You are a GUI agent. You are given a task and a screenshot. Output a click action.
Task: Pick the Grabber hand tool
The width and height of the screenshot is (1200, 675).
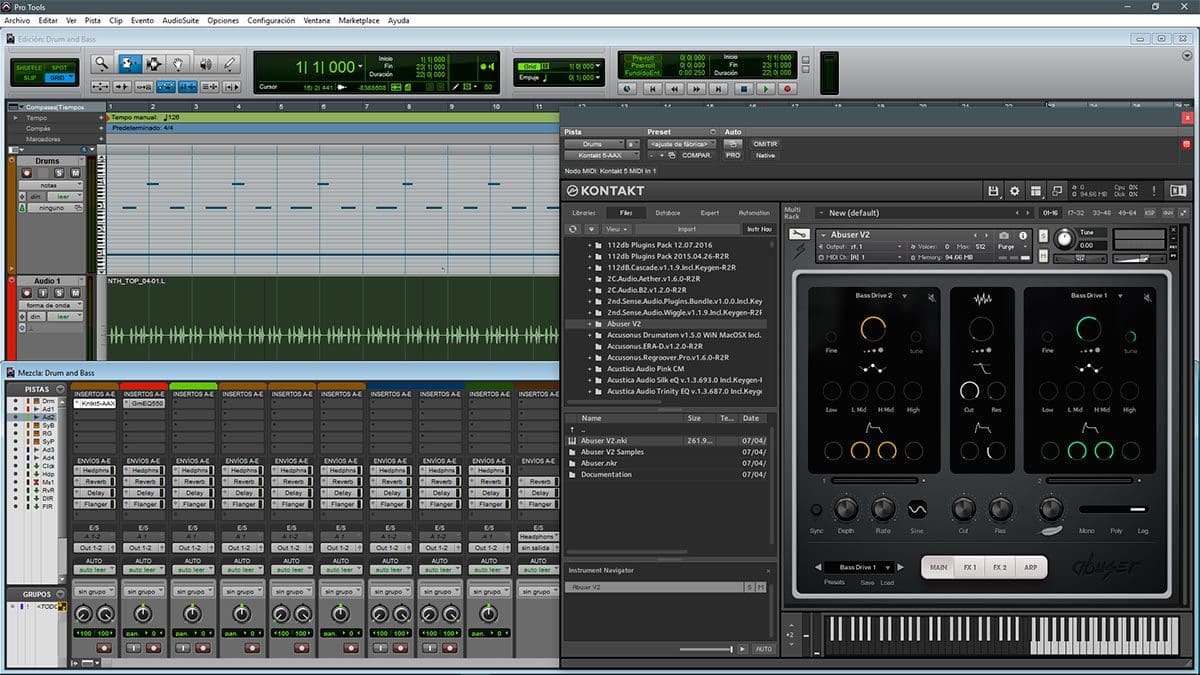178,64
